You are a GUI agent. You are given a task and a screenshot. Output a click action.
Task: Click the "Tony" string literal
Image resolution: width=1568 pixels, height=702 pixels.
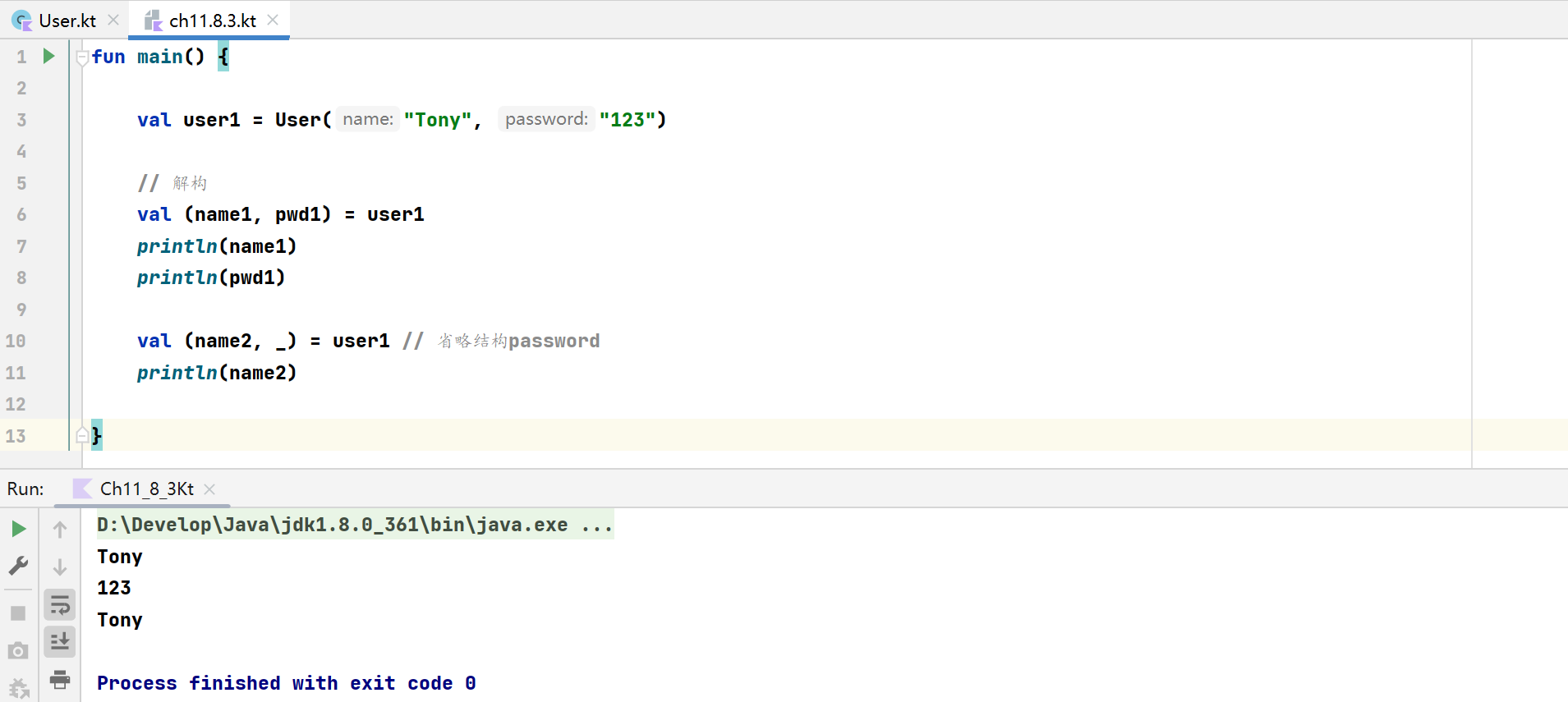pyautogui.click(x=437, y=120)
